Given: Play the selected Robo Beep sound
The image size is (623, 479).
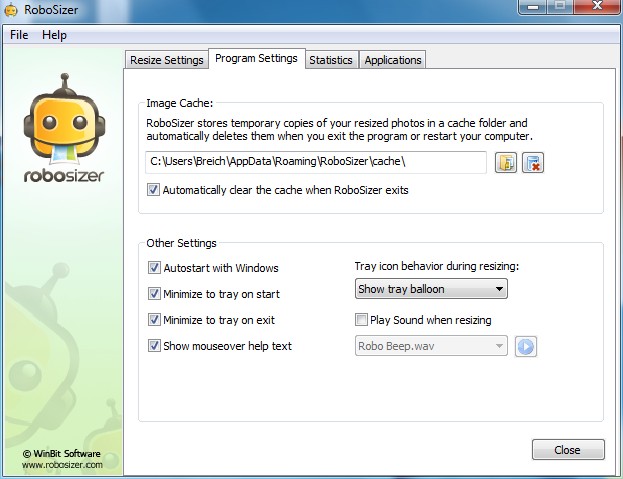Looking at the screenshot, I should coord(526,346).
